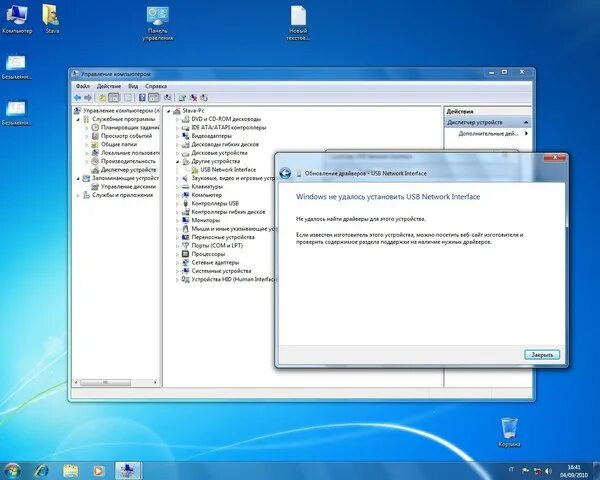Open Internet Explorer from the taskbar
The height and width of the screenshot is (480, 600).
click(x=42, y=471)
